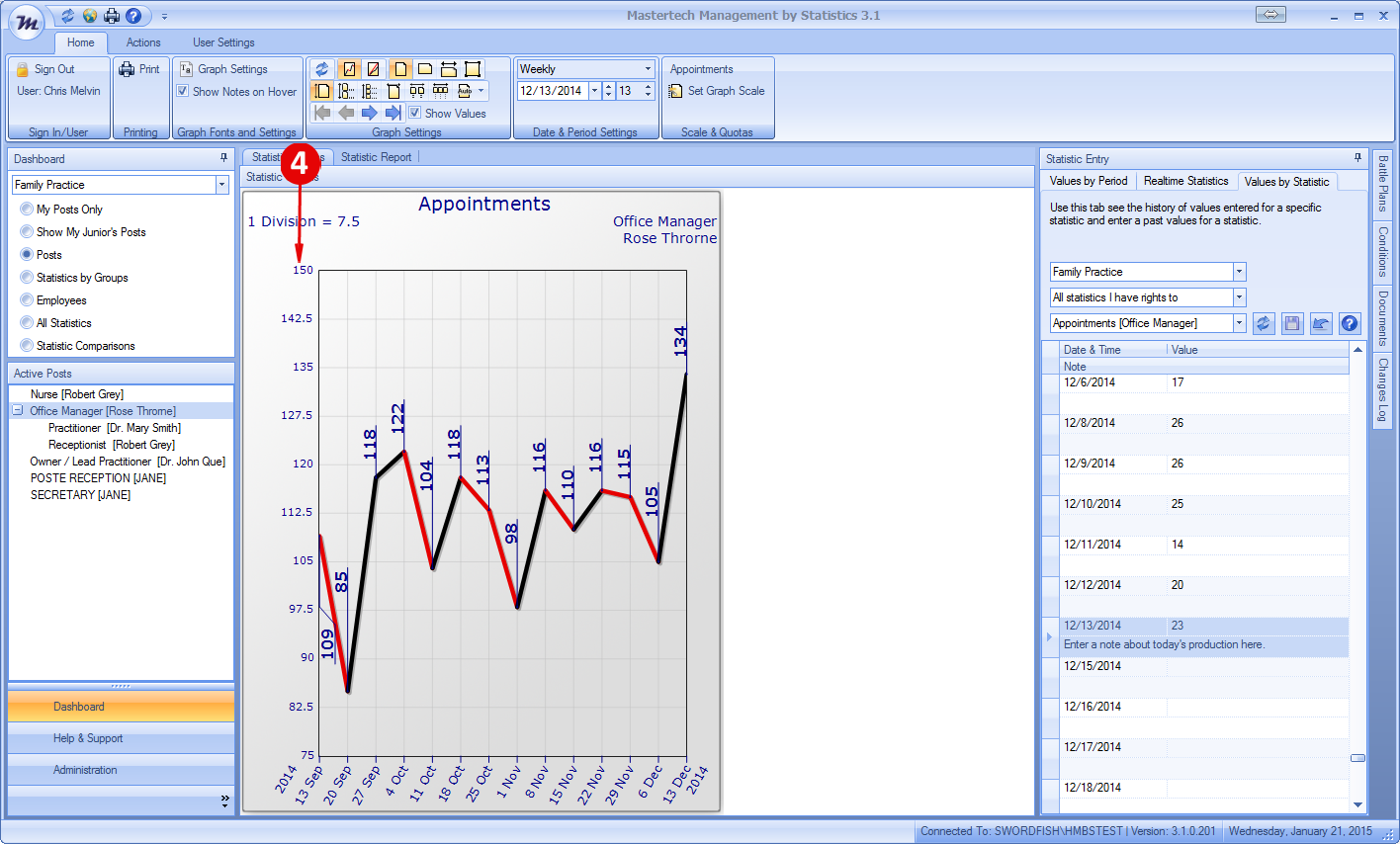Select the single page graph layout icon

point(400,69)
